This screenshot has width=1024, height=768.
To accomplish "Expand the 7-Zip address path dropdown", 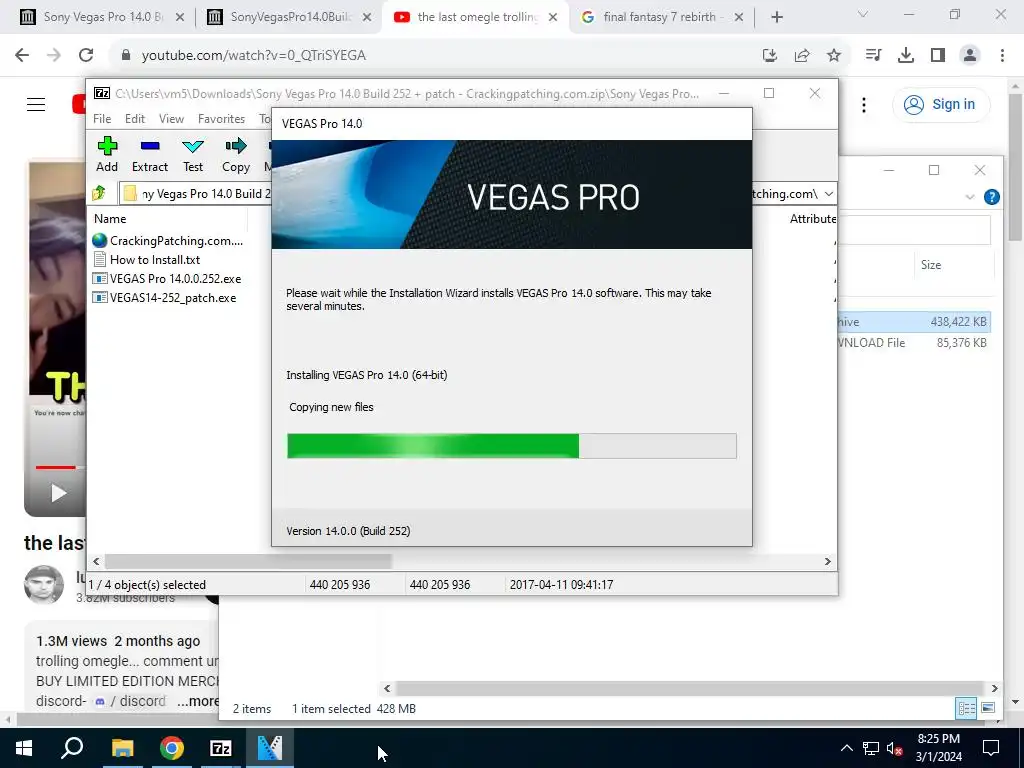I will pyautogui.click(x=828, y=194).
